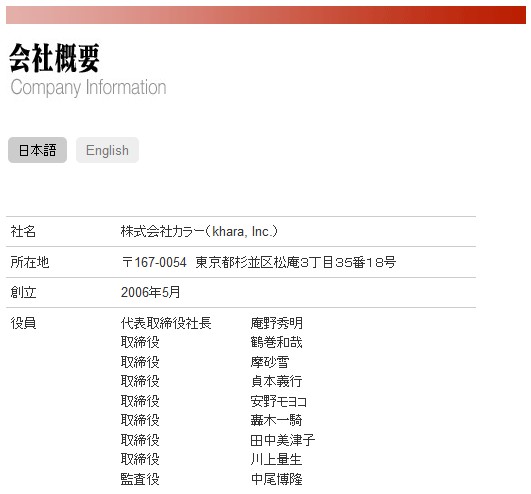Click the title 代表取締役社長
This screenshot has height=494, width=531.
(166, 323)
